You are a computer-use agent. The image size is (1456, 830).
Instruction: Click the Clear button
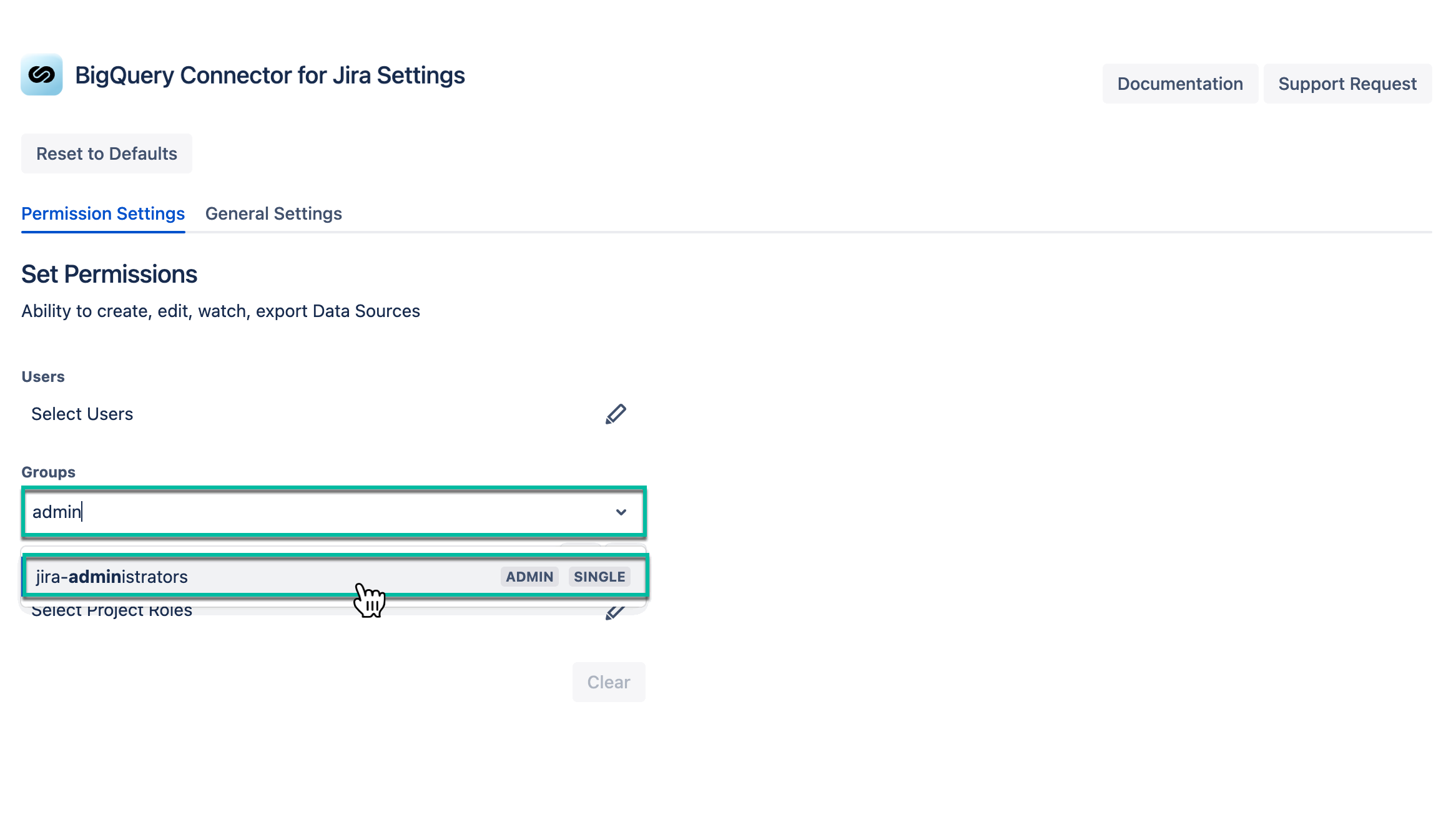tap(609, 682)
